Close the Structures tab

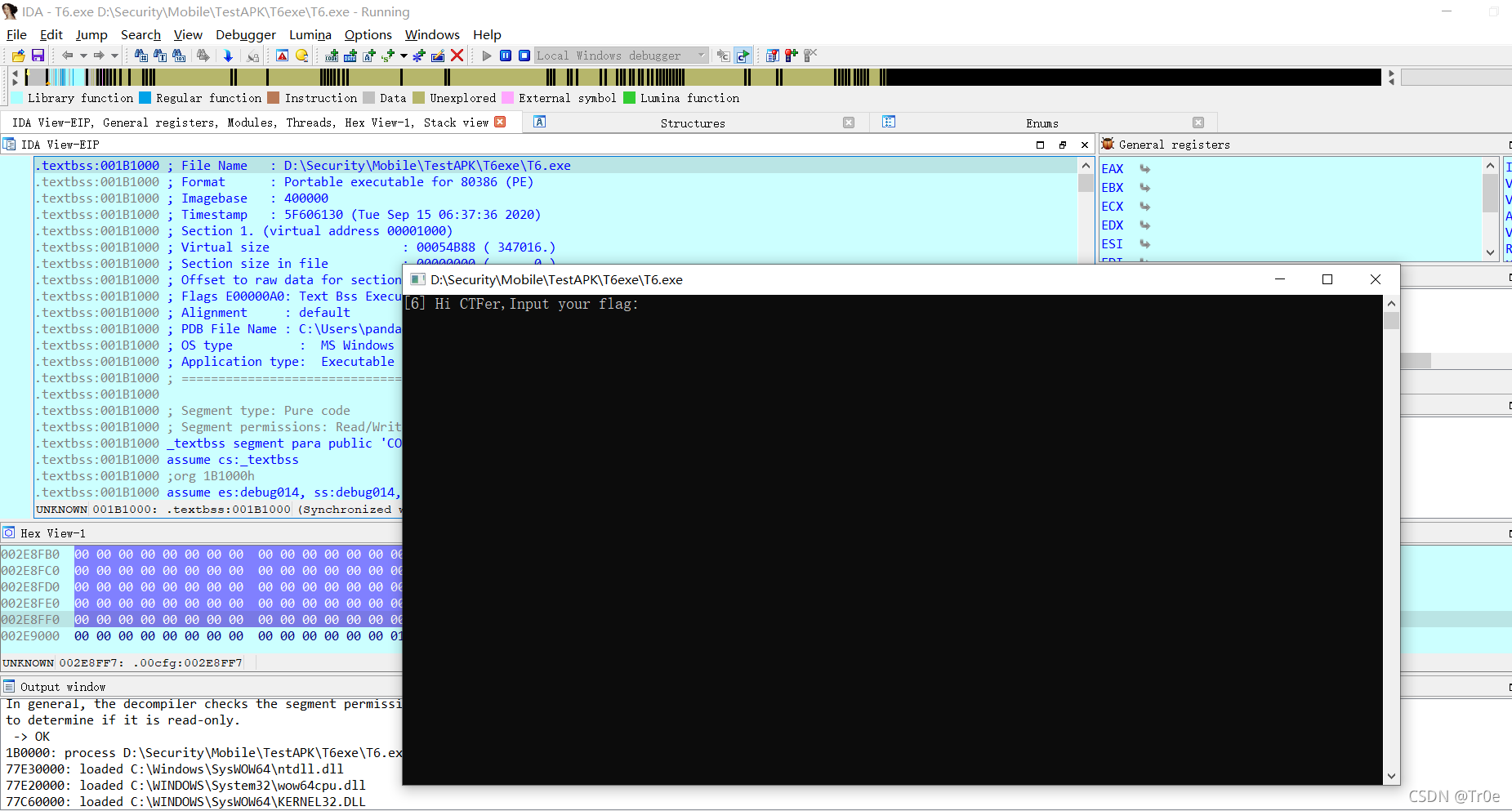849,123
